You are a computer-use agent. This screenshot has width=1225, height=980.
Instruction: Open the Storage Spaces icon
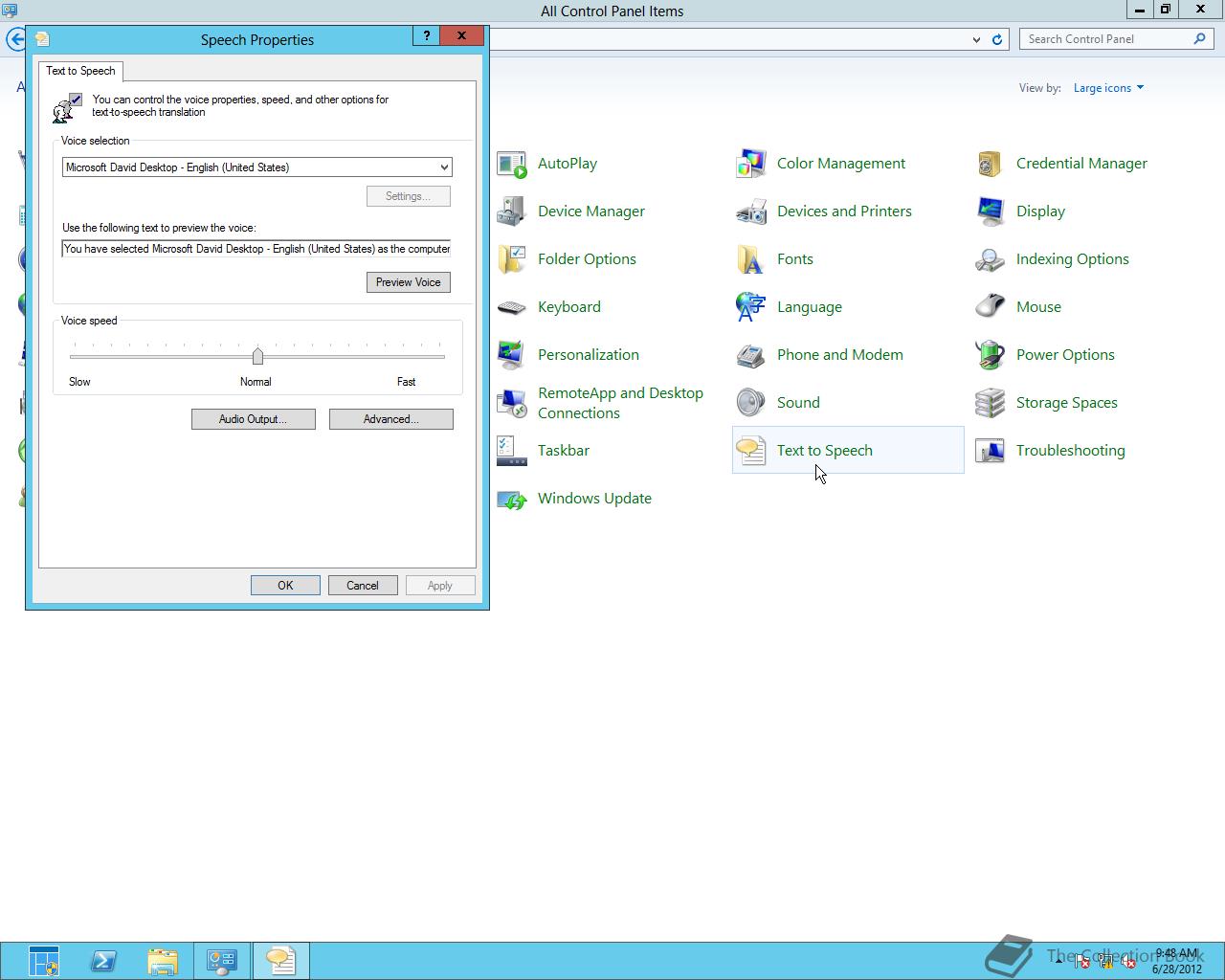pos(991,403)
